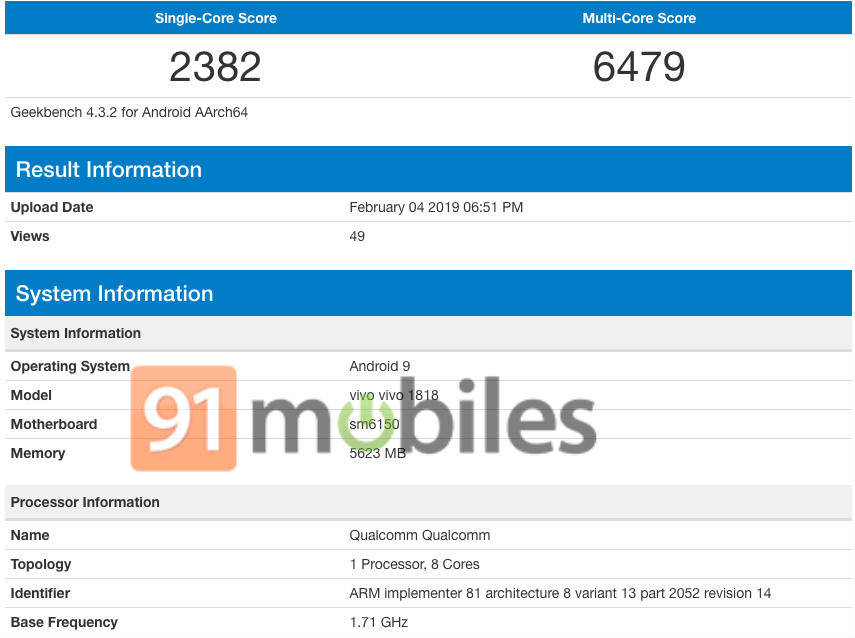Image resolution: width=855 pixels, height=638 pixels.
Task: Click the single-core score 2382
Action: (x=215, y=66)
